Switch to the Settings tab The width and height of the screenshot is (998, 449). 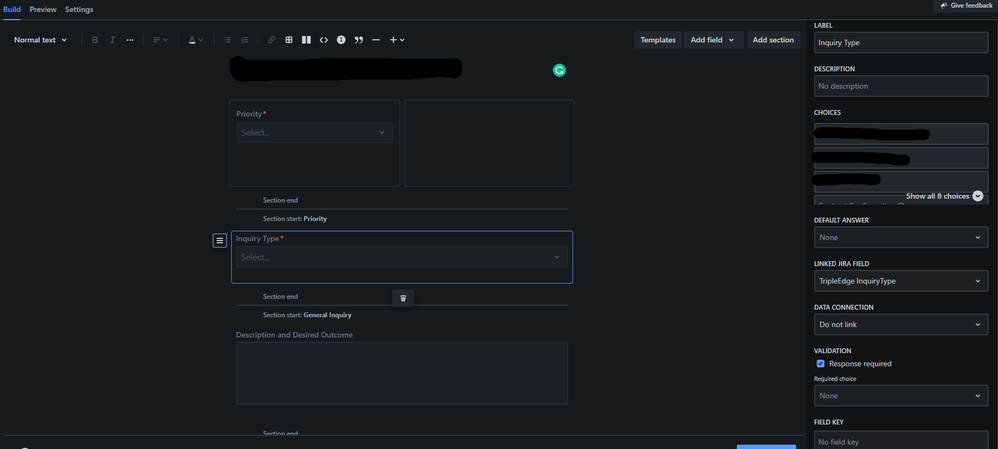coord(79,10)
